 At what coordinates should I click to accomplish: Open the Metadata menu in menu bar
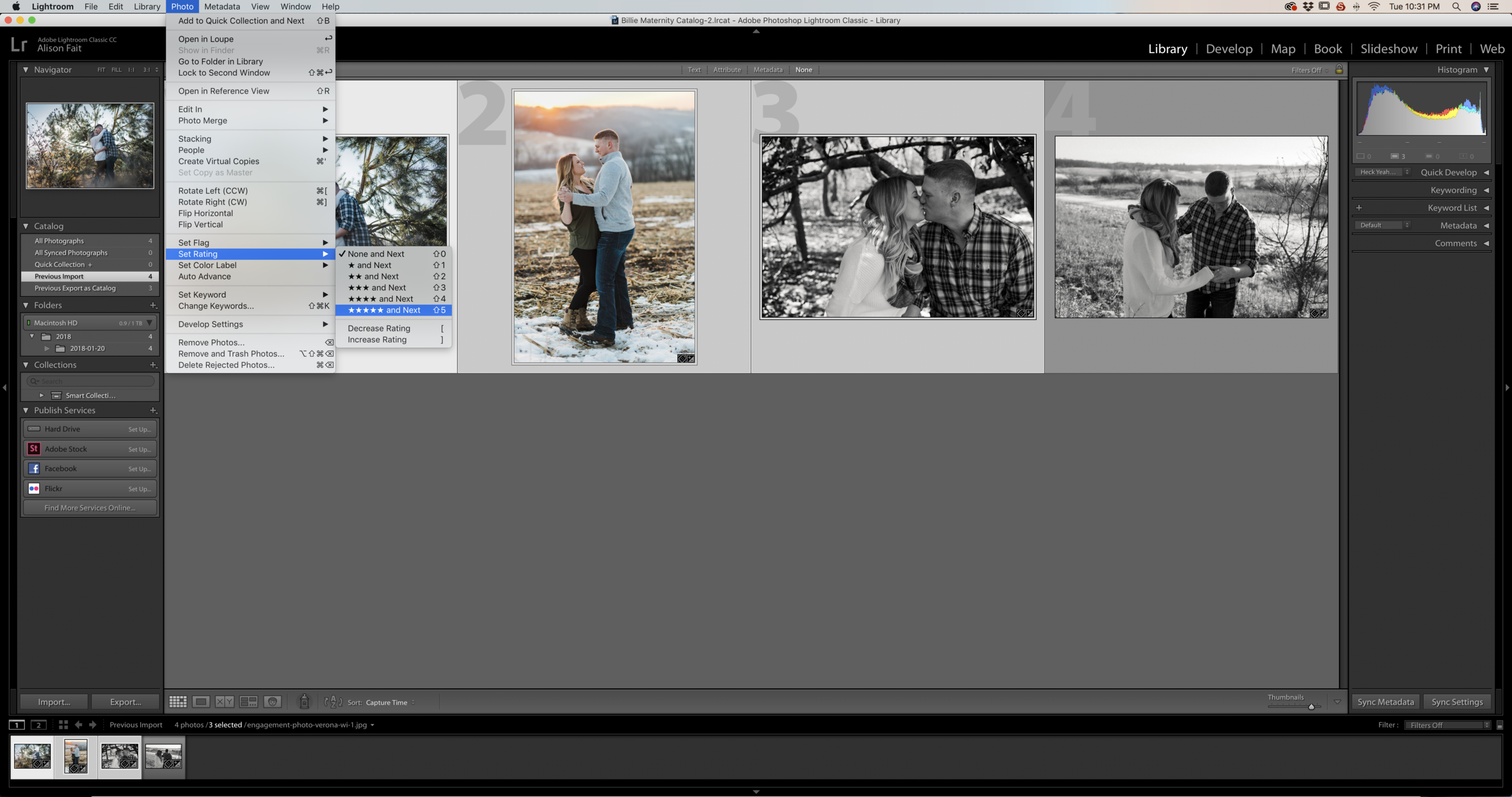coord(222,7)
